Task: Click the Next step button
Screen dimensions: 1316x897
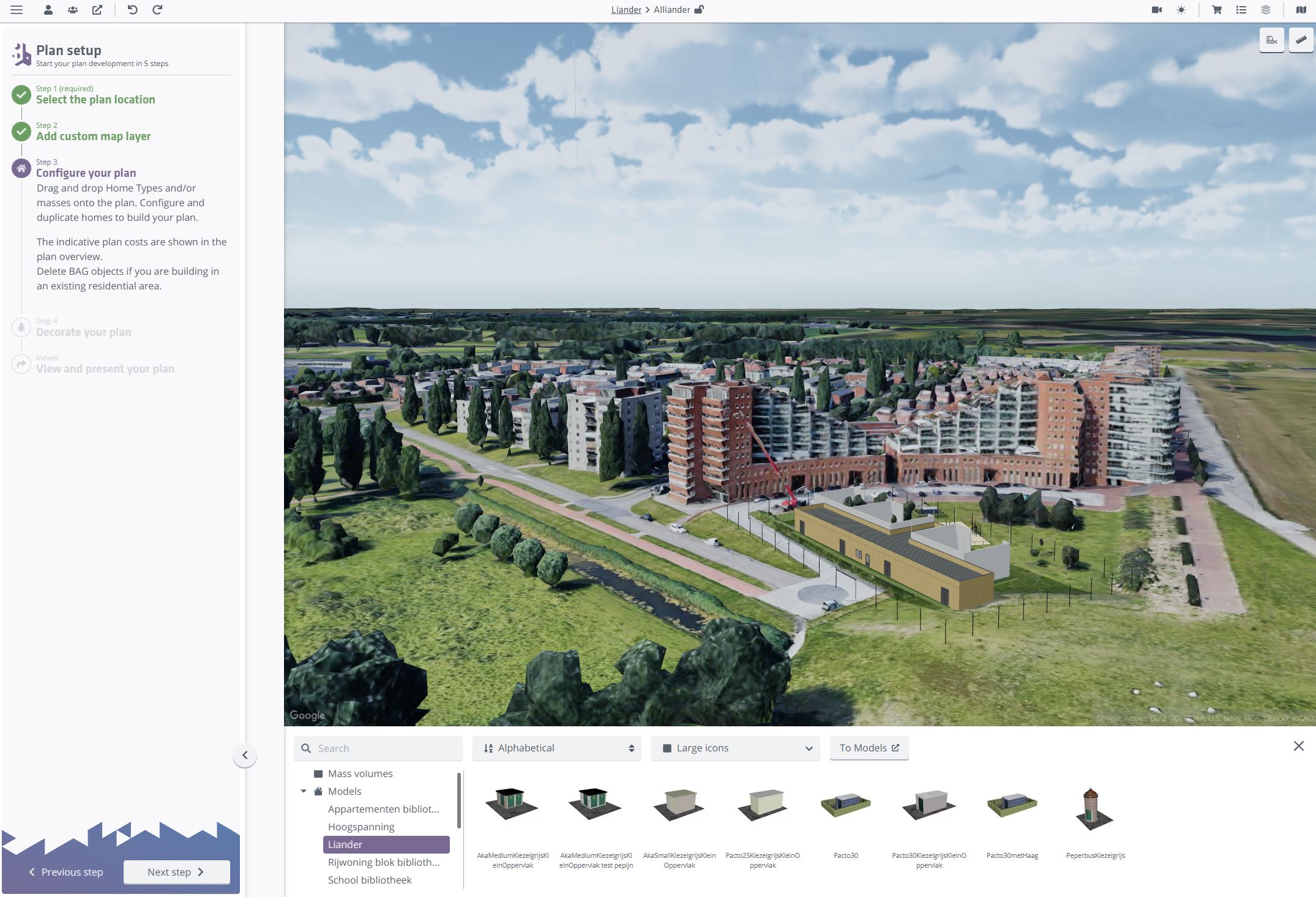Action: 176,872
